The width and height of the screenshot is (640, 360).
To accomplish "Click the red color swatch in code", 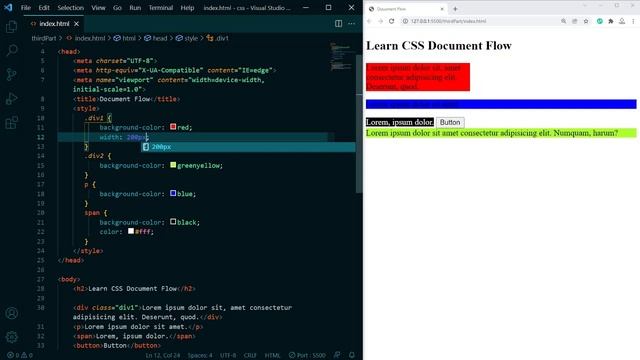I will click(x=173, y=127).
